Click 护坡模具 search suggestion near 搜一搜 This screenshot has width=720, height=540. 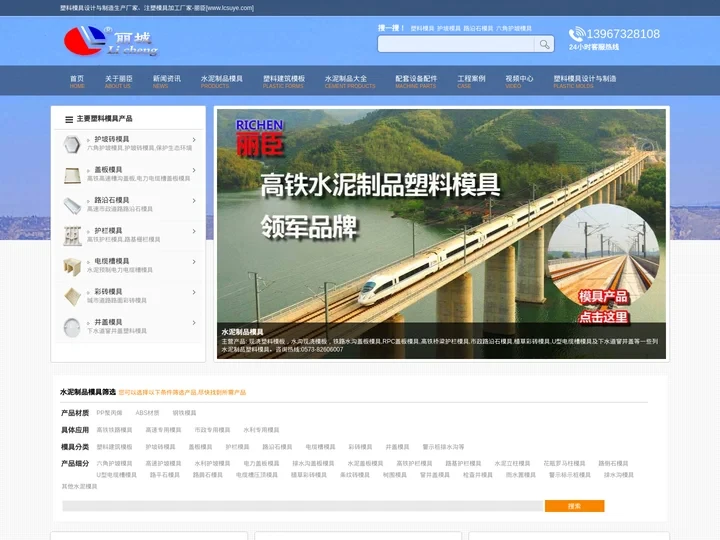pyautogui.click(x=449, y=28)
